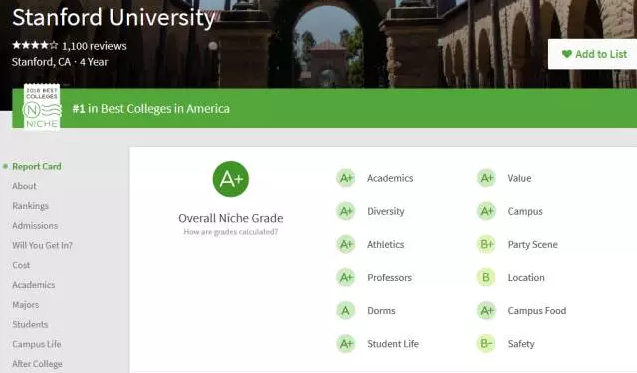This screenshot has height=373, width=637.
Task: Select Report Card in the sidebar
Action: 37,166
